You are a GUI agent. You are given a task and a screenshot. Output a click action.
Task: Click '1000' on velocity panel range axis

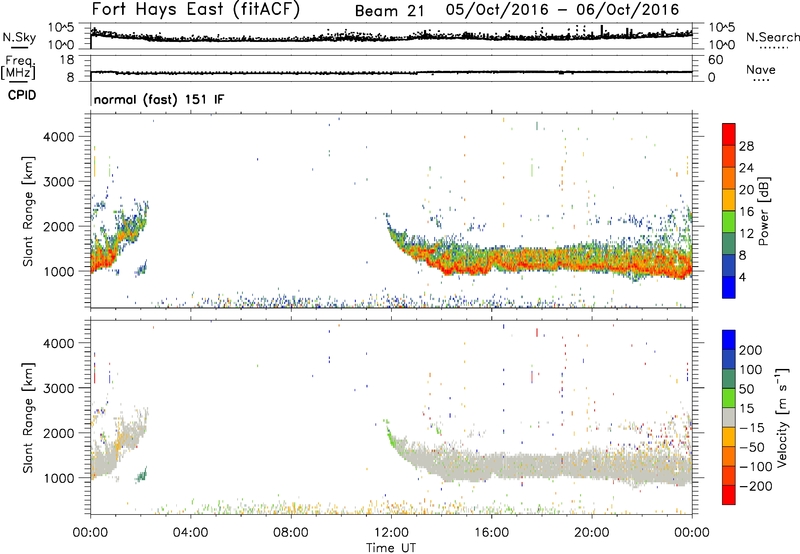59,478
